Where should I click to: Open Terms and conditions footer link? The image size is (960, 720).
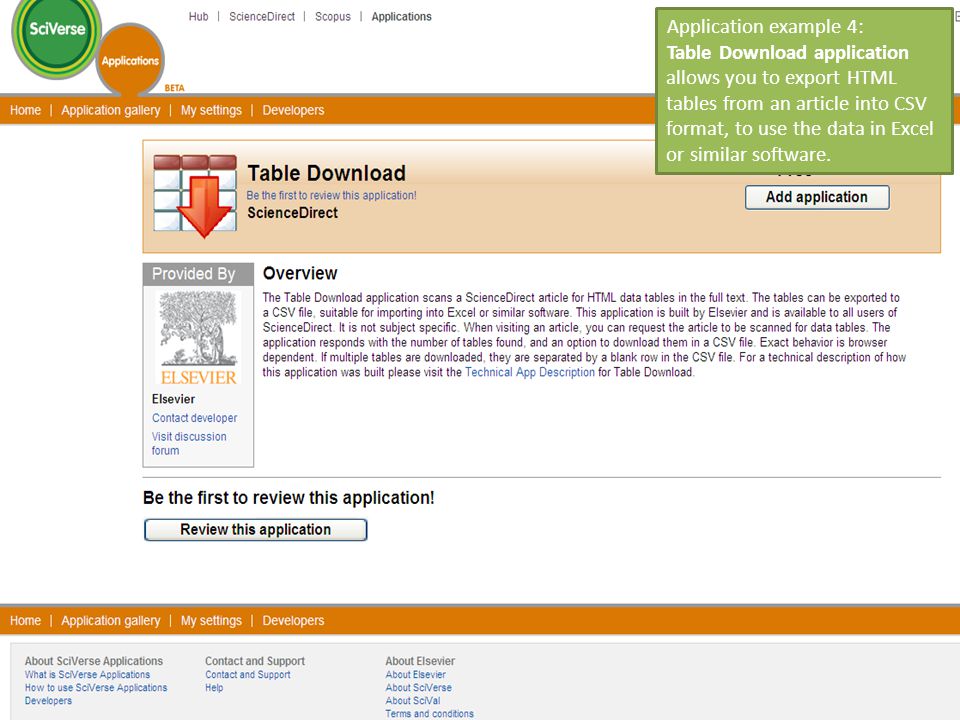tap(430, 713)
